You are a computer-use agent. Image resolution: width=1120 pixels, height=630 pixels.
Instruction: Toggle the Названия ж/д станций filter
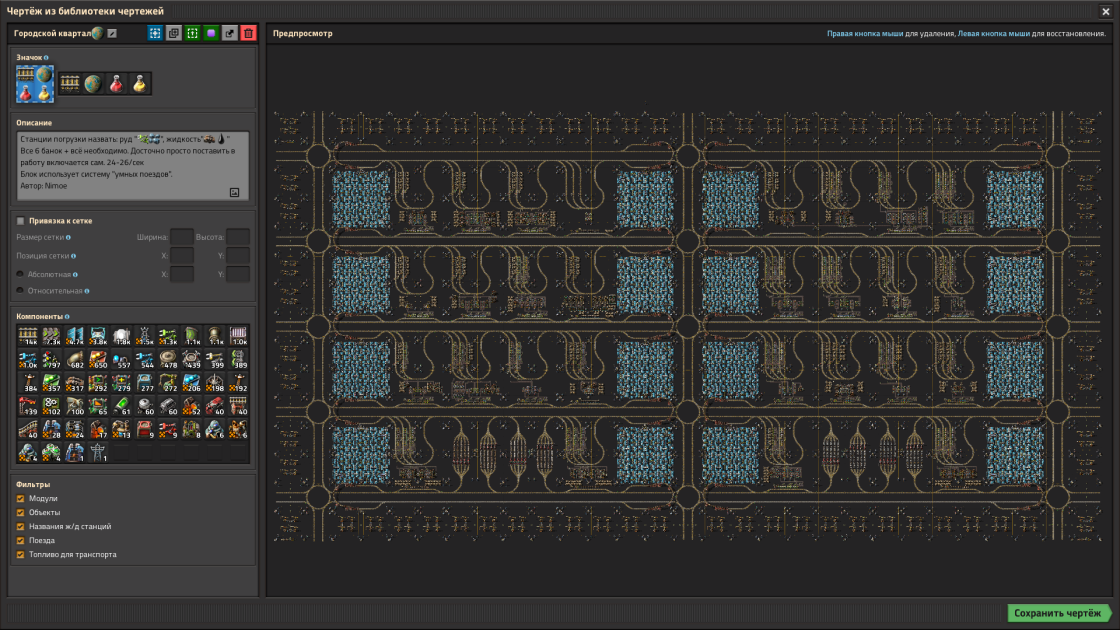pos(21,526)
